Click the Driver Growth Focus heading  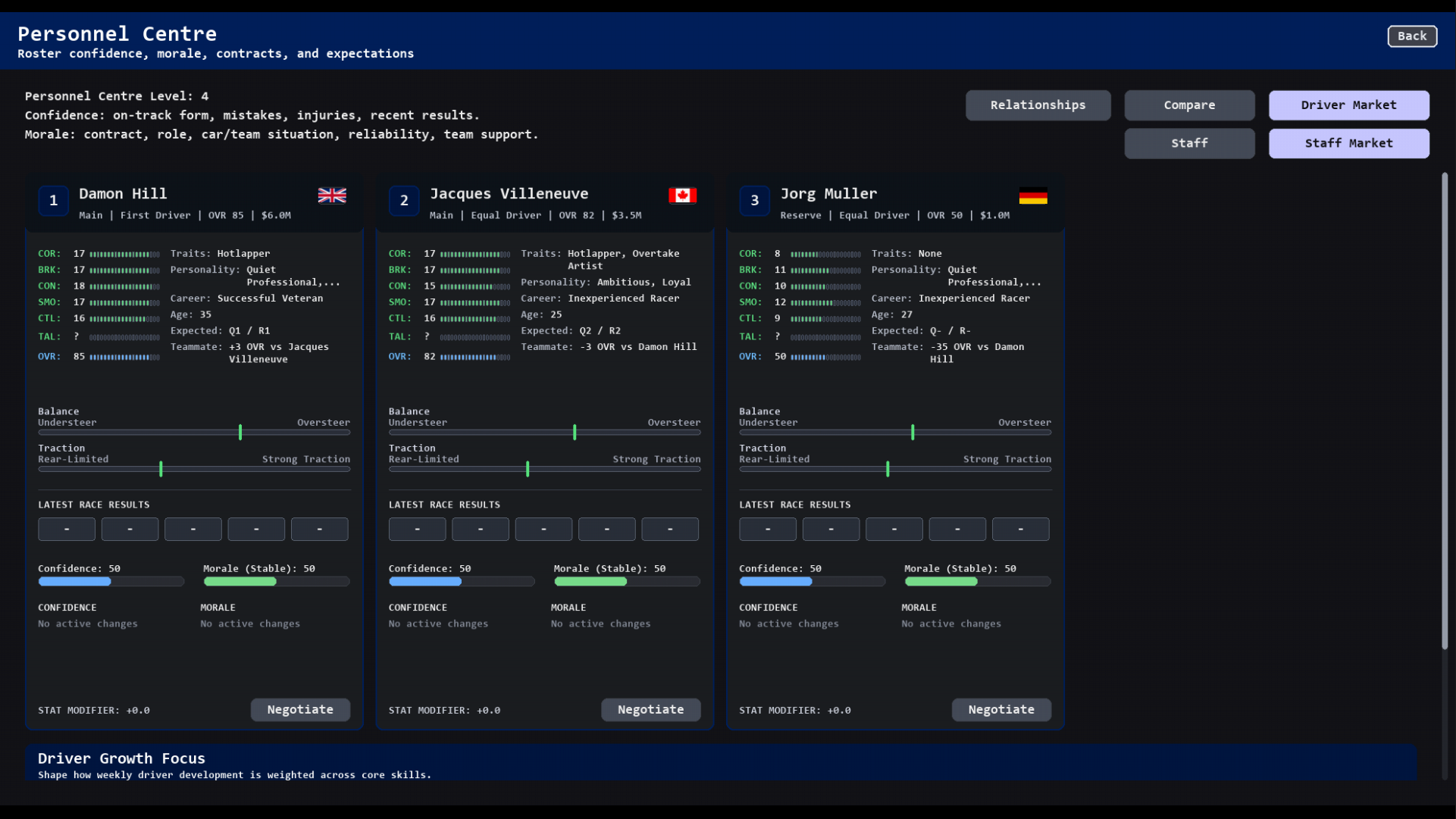(121, 758)
